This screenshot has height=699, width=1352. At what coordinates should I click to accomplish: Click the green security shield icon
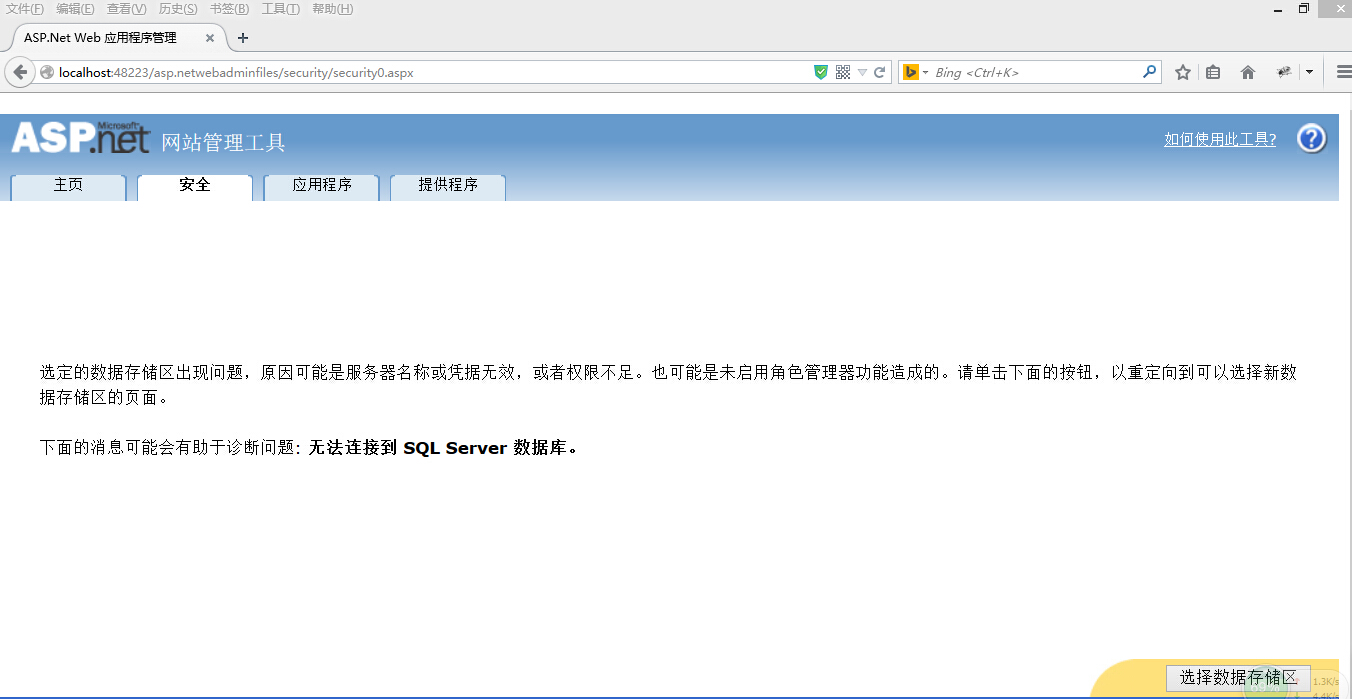click(821, 72)
